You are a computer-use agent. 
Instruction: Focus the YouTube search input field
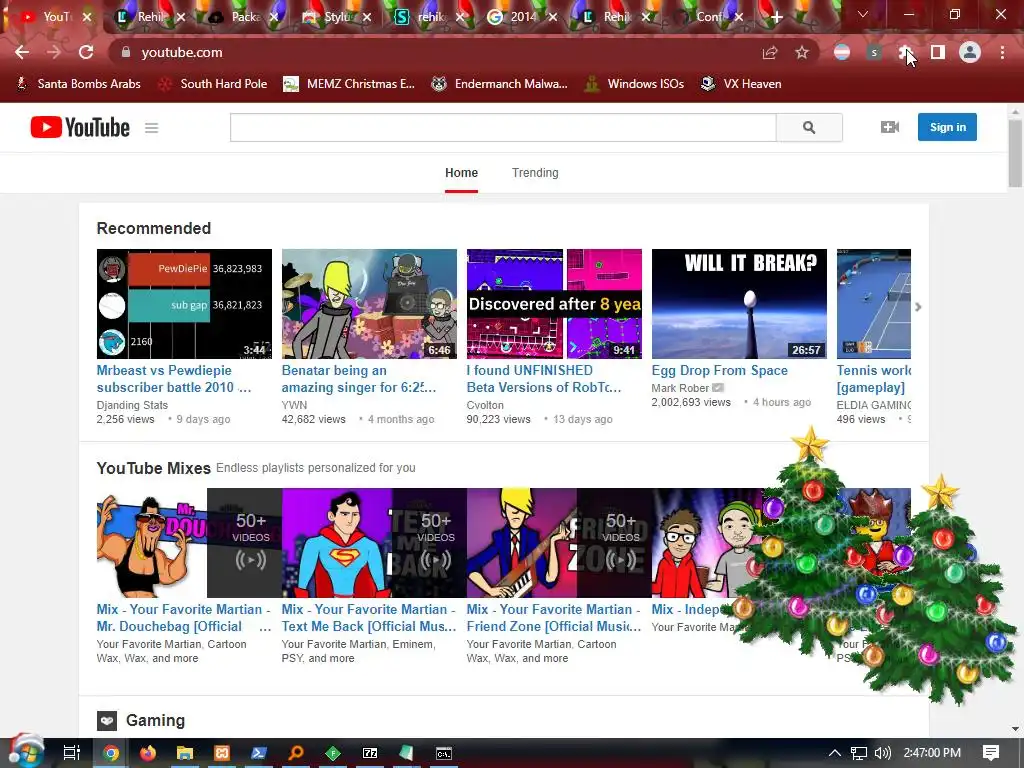(503, 128)
